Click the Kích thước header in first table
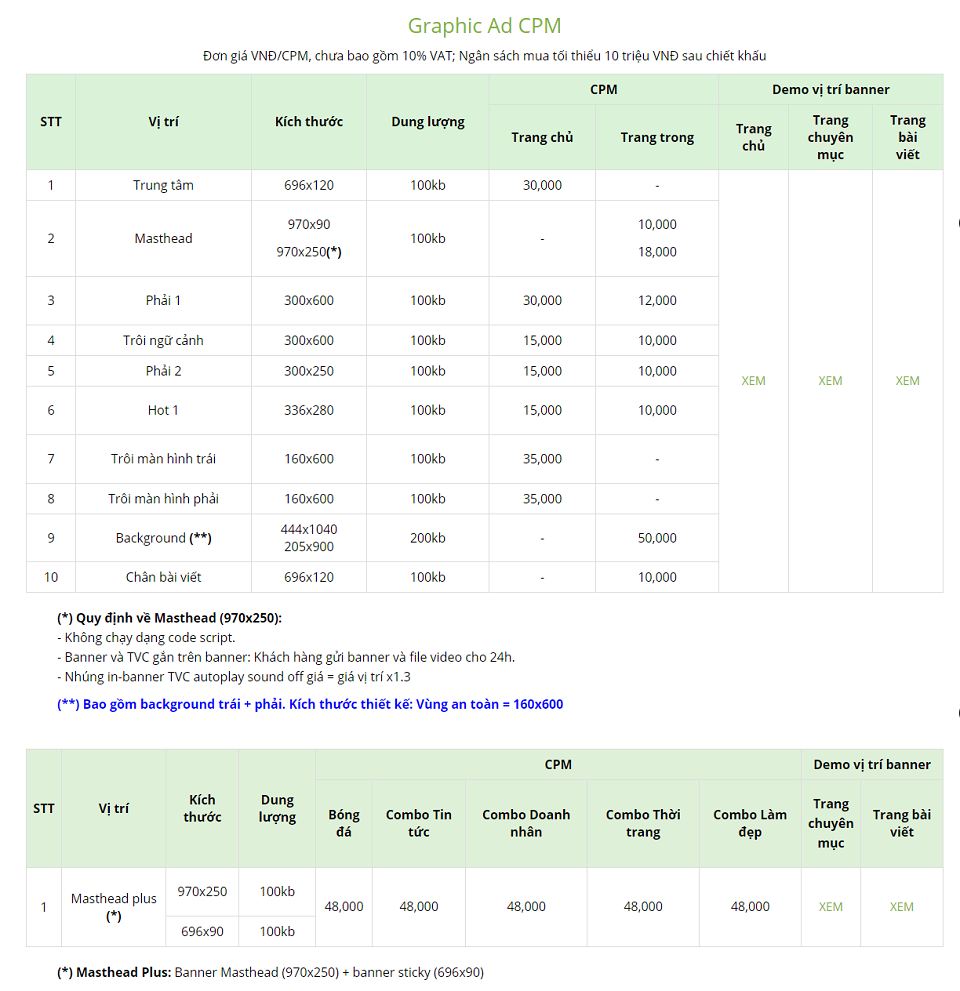The image size is (960, 991). click(x=308, y=121)
